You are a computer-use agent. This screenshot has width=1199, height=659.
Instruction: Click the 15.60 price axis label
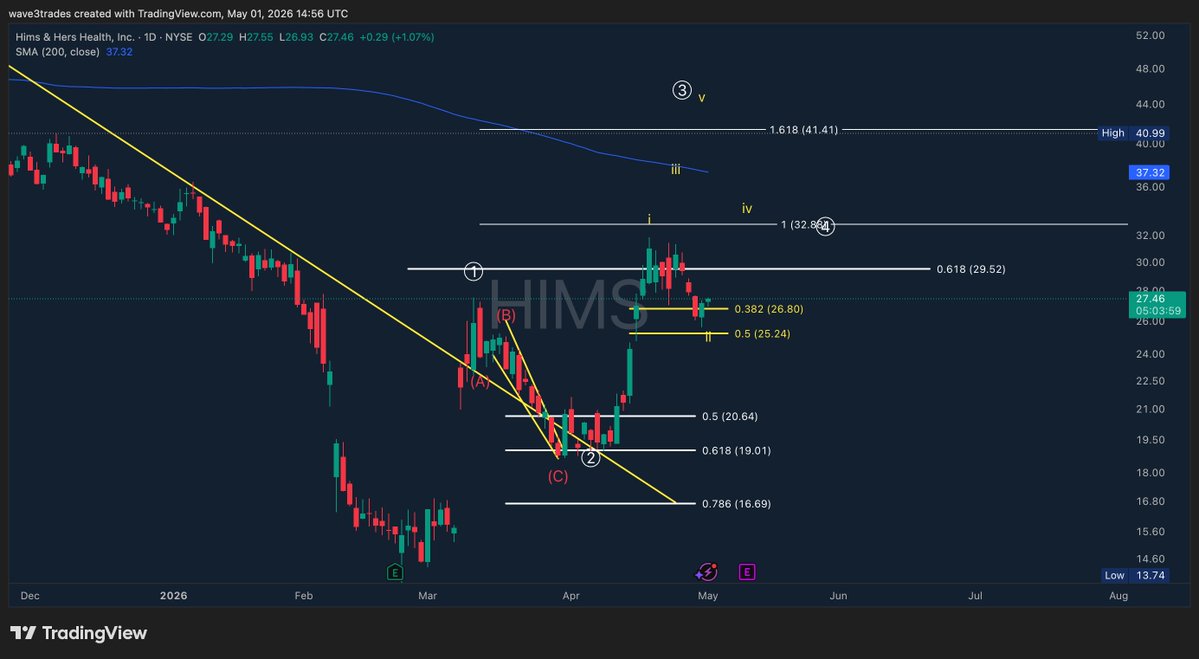[x=1150, y=532]
